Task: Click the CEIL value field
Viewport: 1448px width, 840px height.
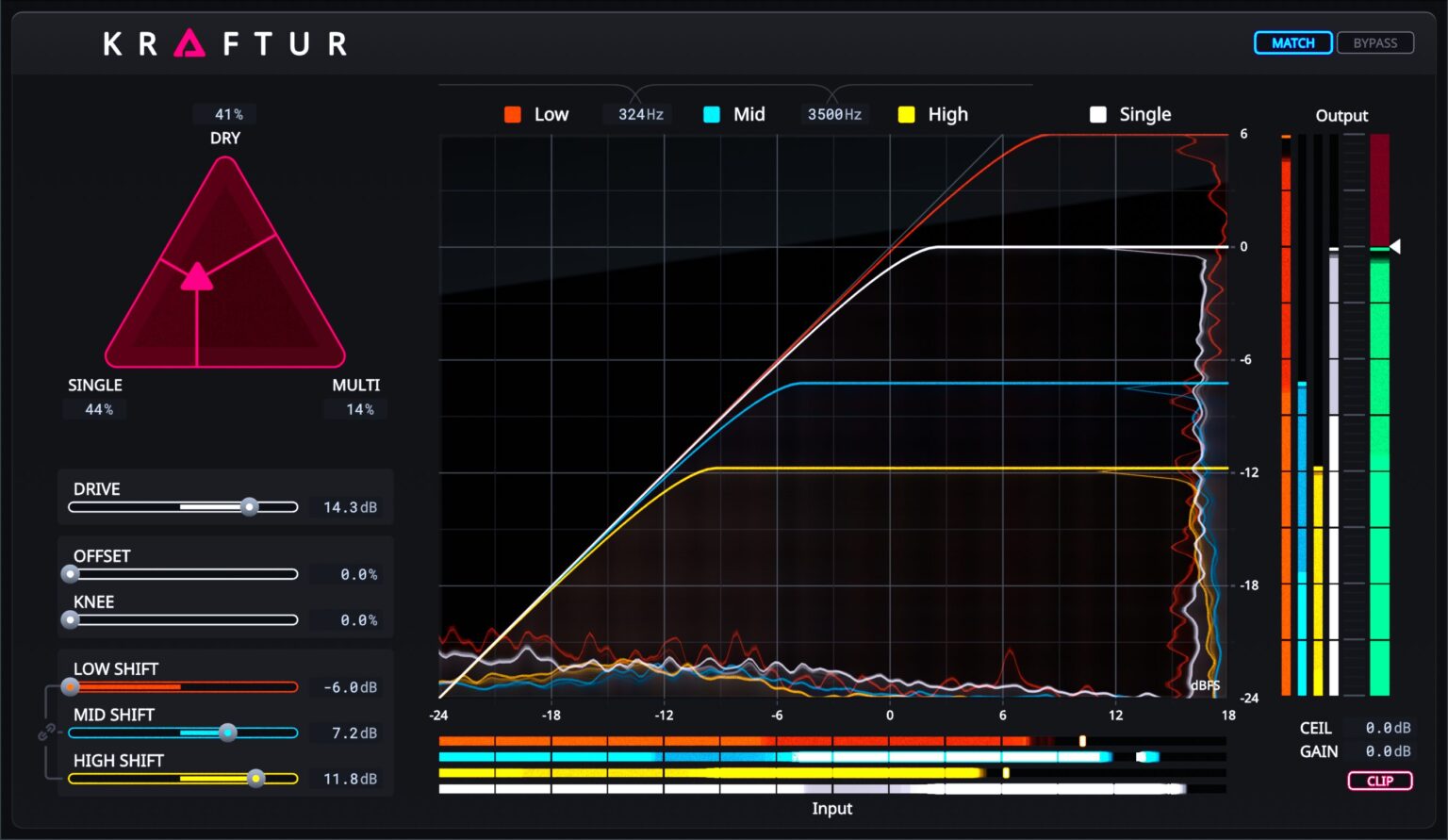Action: tap(1388, 728)
